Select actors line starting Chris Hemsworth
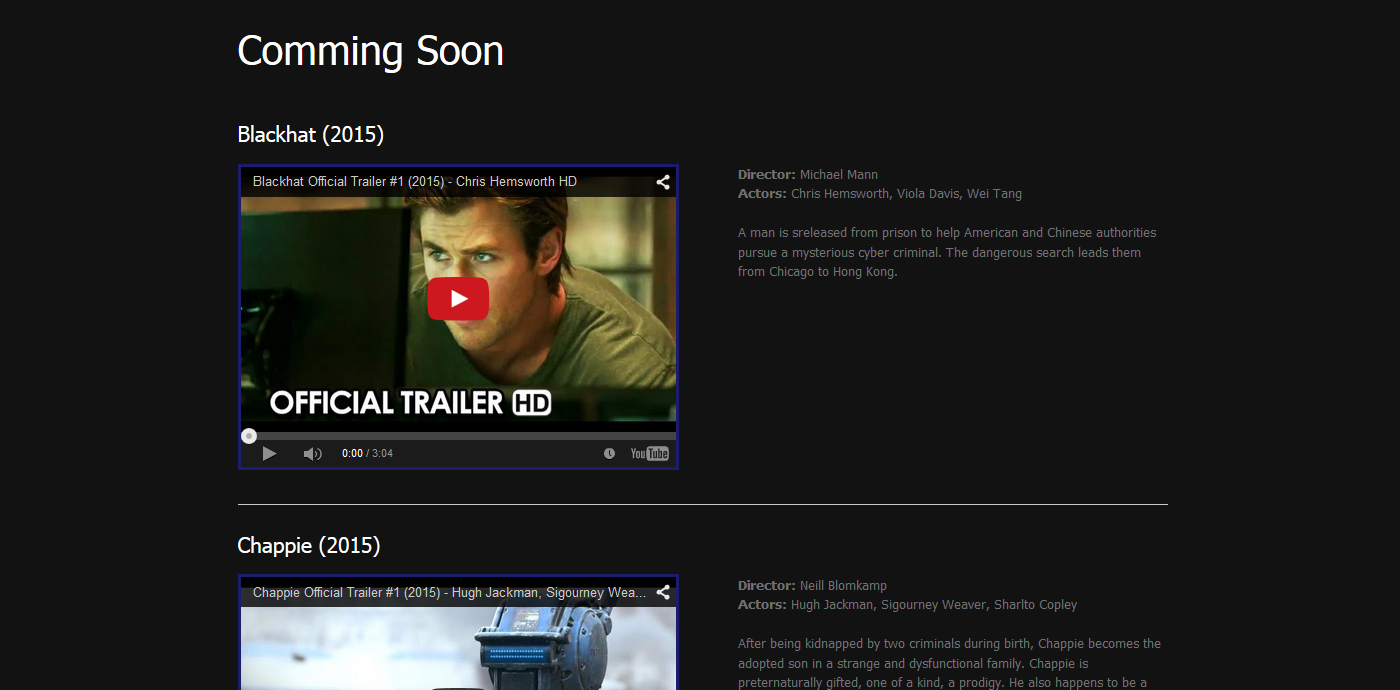Viewport: 1400px width, 690px height. (x=906, y=194)
